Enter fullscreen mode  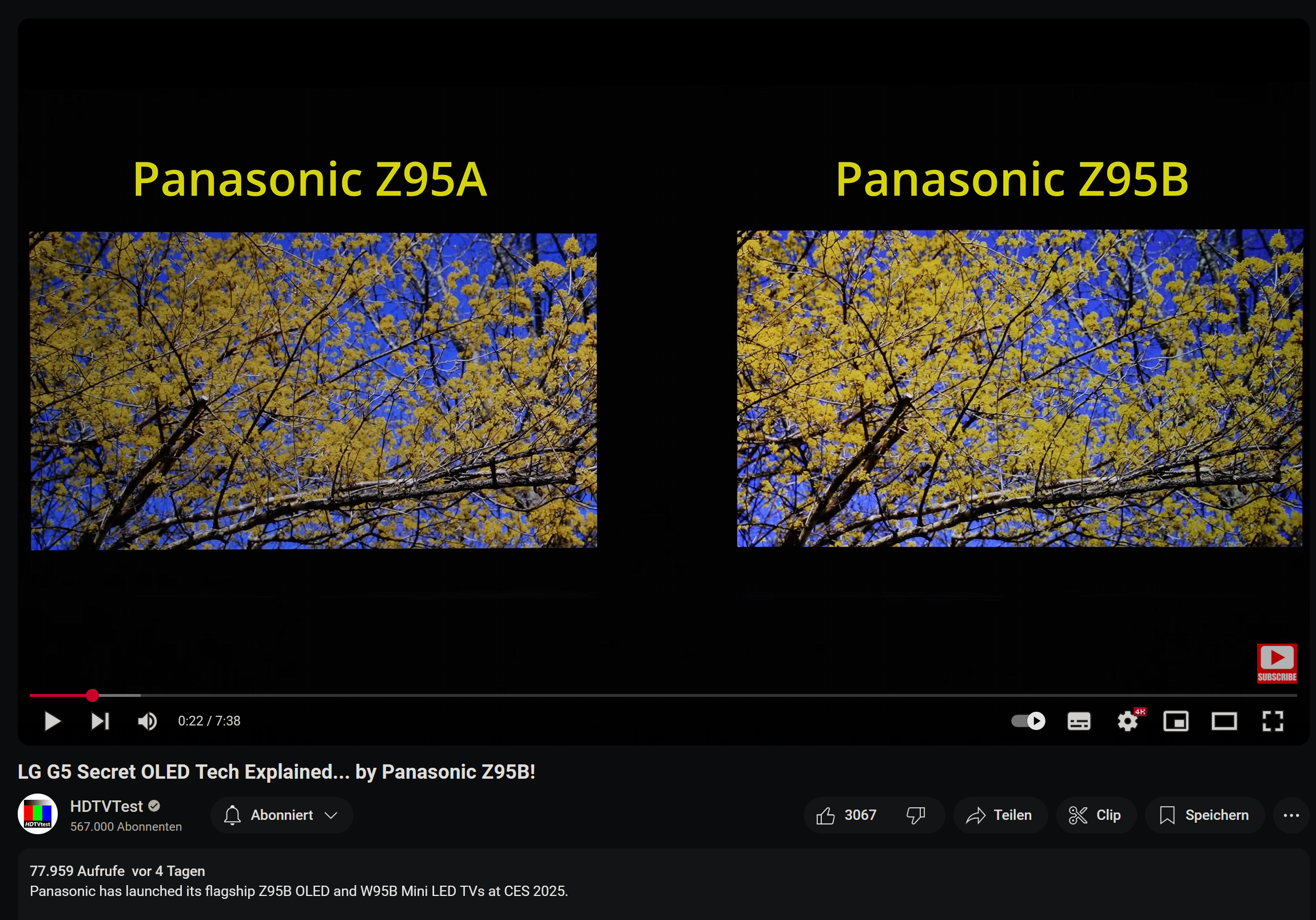click(x=1273, y=721)
